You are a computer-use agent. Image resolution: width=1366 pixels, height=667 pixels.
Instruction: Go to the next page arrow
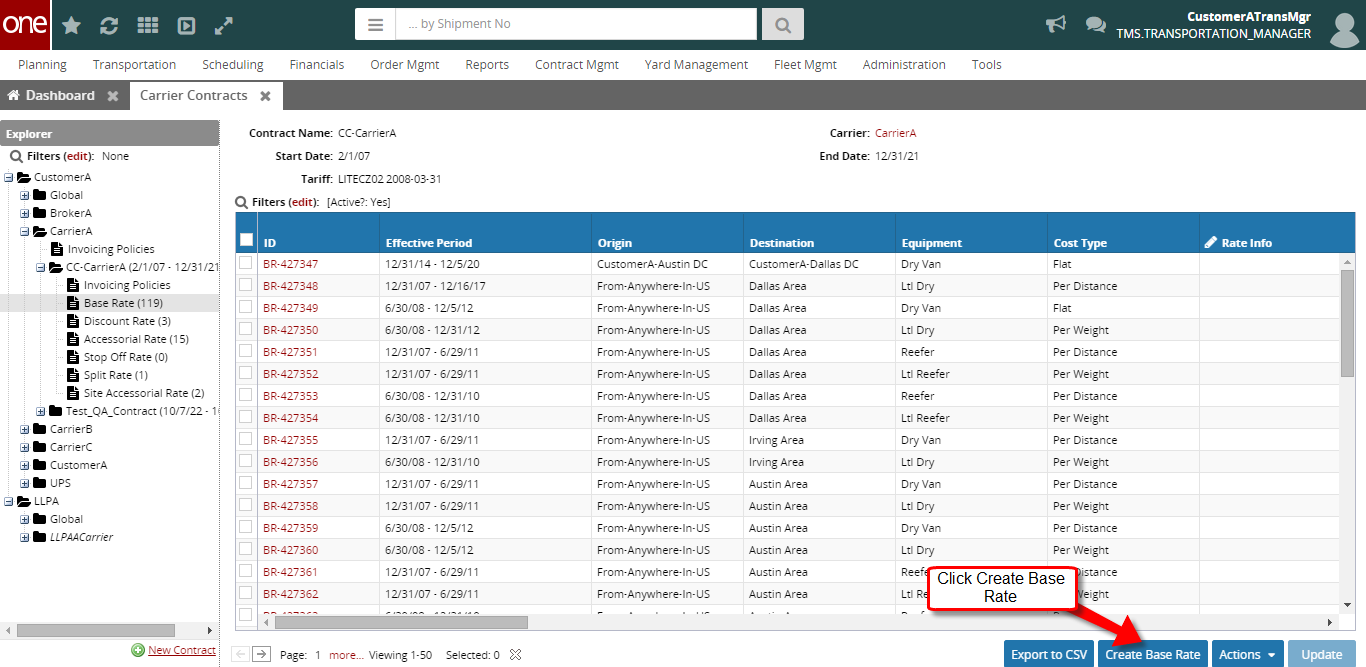point(261,654)
